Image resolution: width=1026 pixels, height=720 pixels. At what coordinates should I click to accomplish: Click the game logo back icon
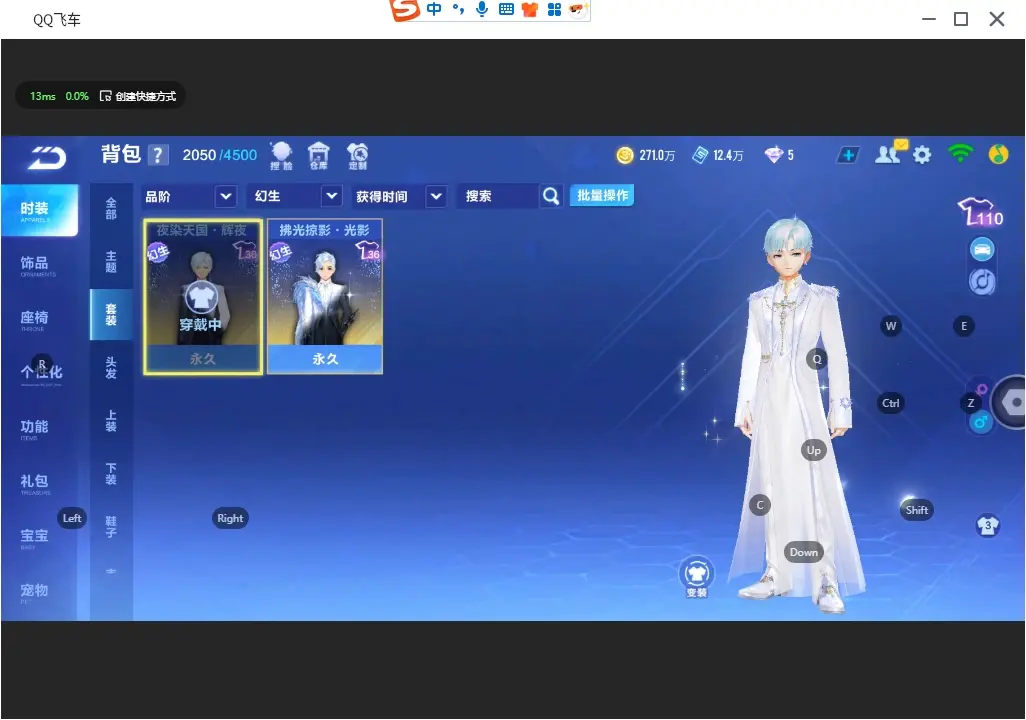point(47,158)
